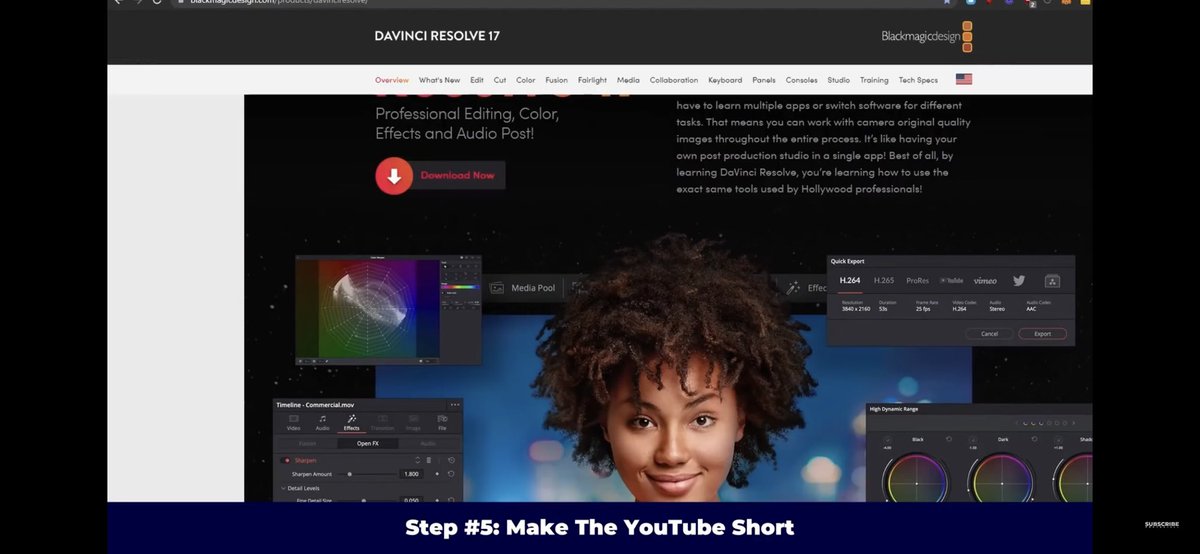Click the red Download Now button
Image resolution: width=1200 pixels, height=554 pixels.
coord(440,175)
